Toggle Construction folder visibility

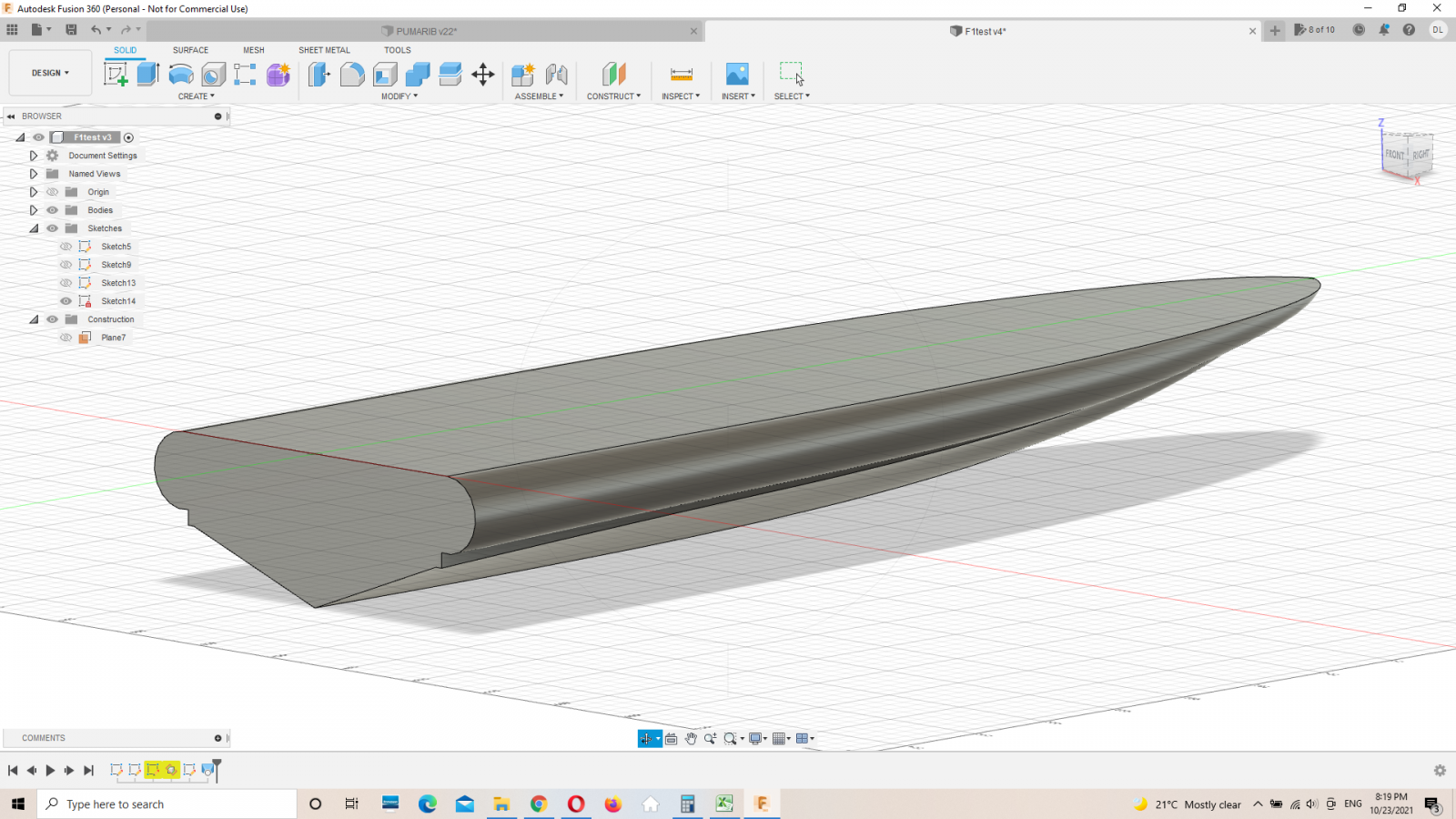(52, 319)
